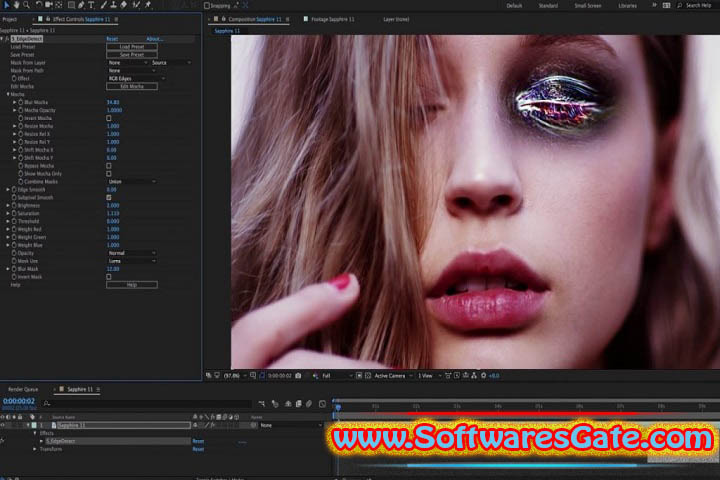Enable the Invert Mocha checkbox
720x480 pixels.
click(x=109, y=118)
